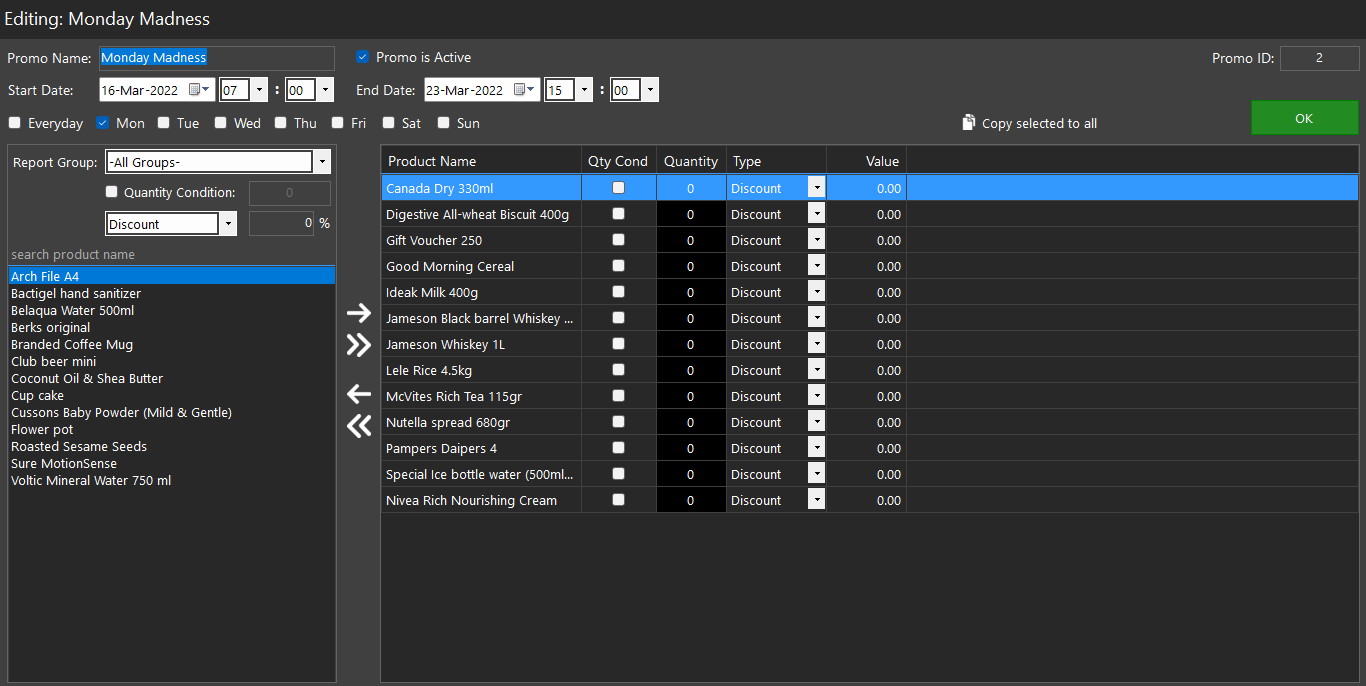The image size is (1366, 686).
Task: Click the single left arrow to remove product
Action: tap(358, 394)
